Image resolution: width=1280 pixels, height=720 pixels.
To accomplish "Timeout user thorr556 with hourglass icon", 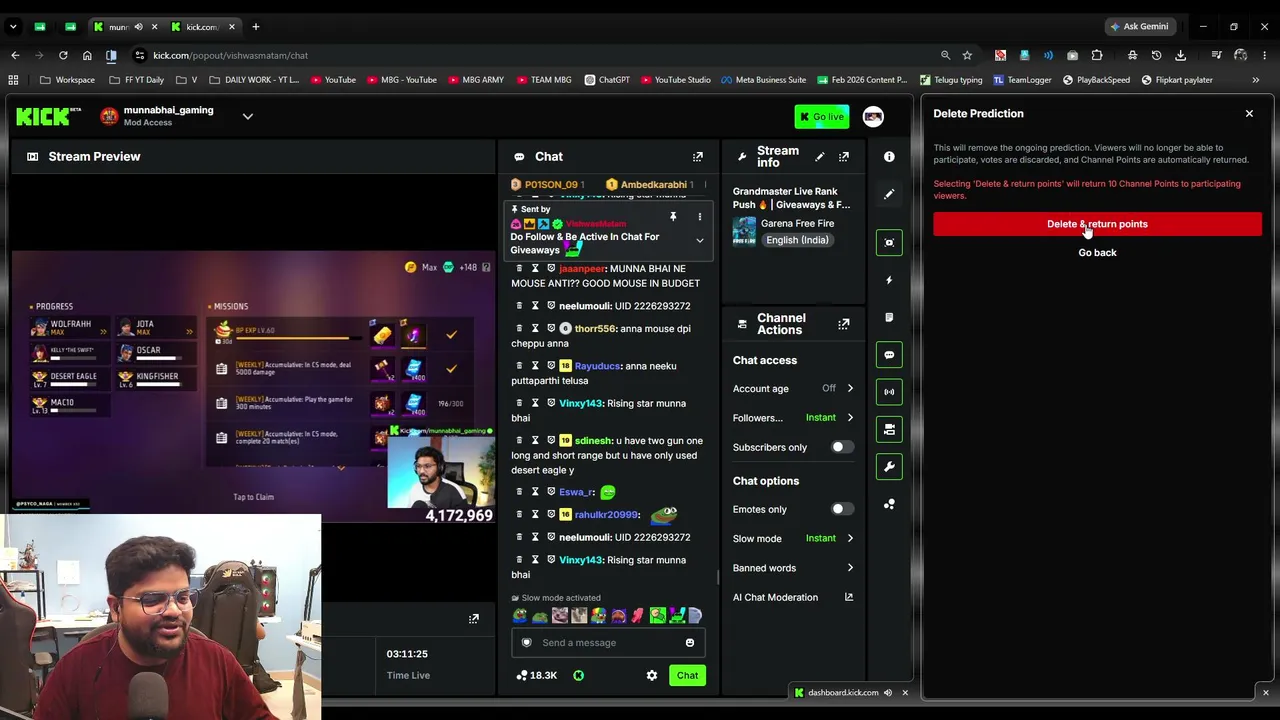I will tap(535, 329).
